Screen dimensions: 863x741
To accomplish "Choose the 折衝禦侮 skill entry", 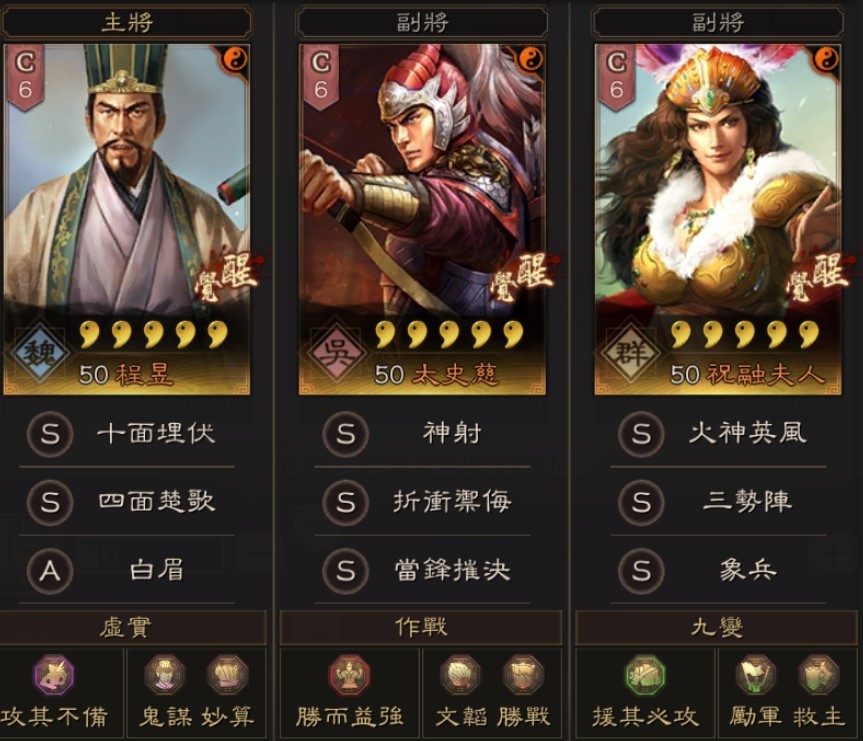I will click(422, 502).
